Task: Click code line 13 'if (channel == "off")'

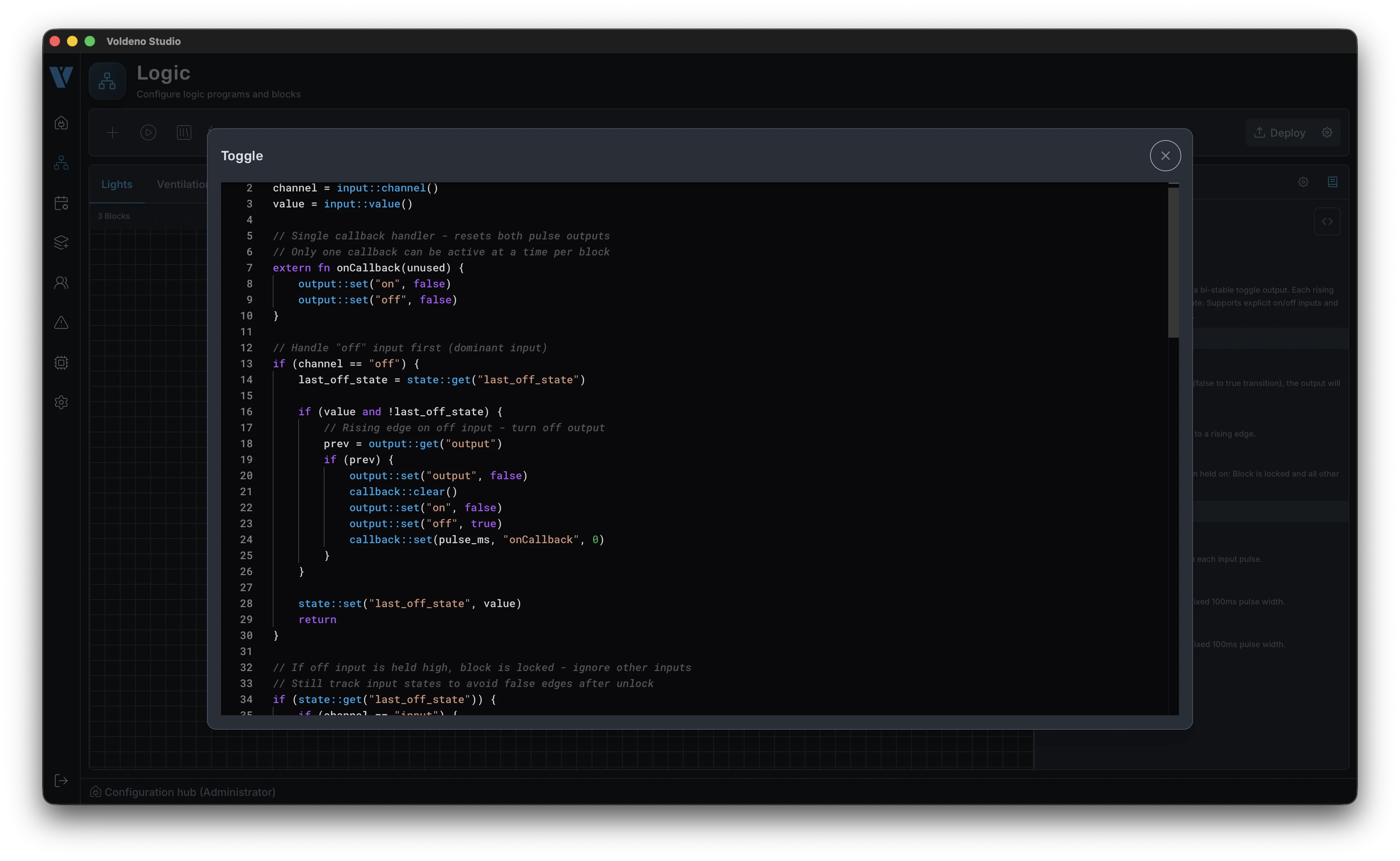Action: (346, 363)
